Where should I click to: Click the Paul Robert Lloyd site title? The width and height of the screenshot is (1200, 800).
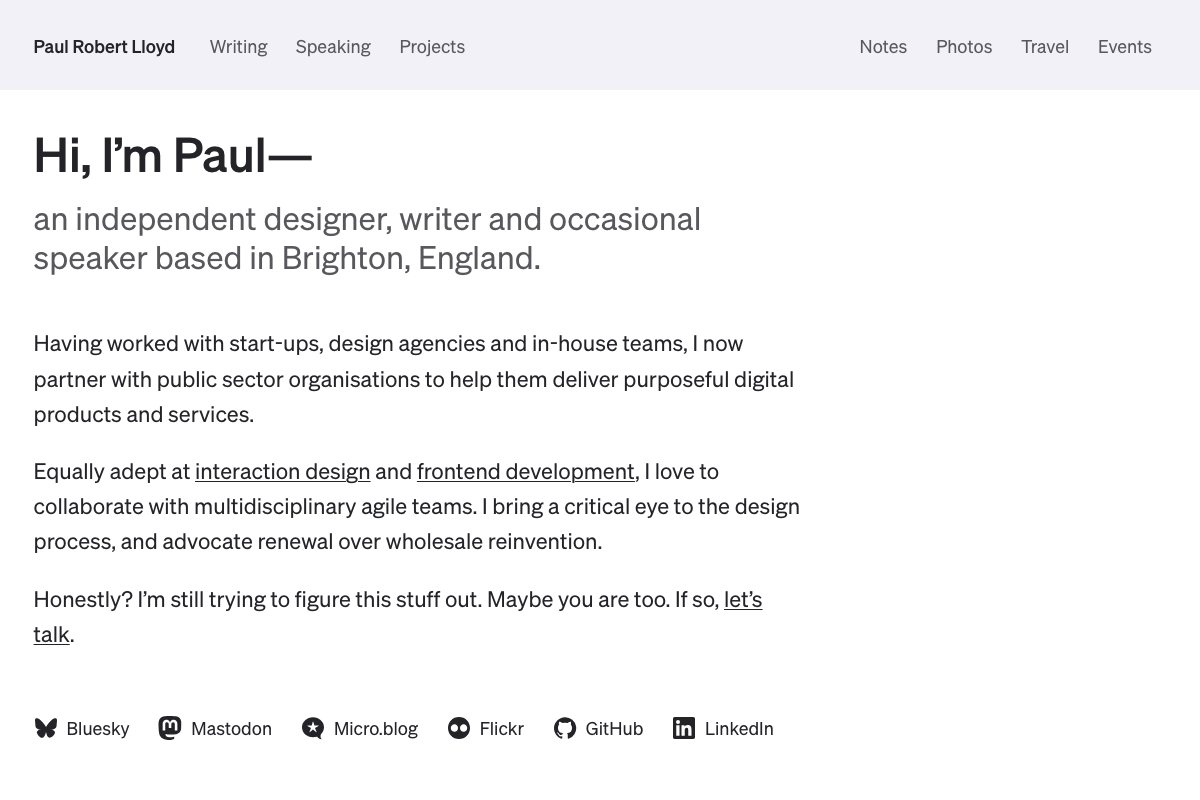pos(104,47)
